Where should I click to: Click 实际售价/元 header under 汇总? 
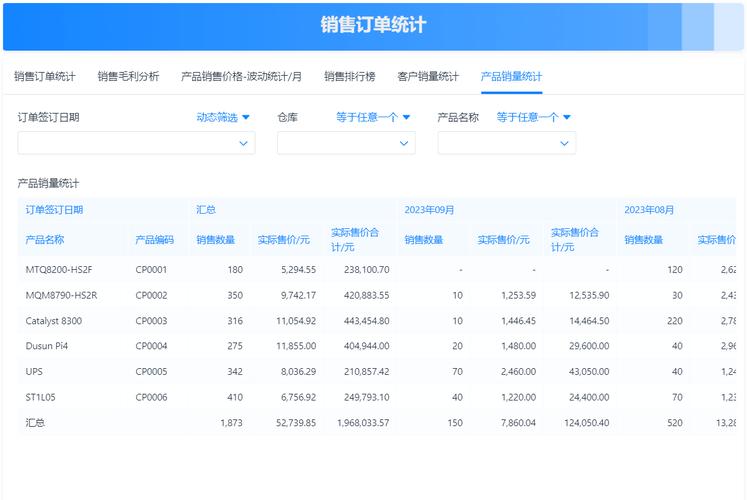tap(284, 240)
